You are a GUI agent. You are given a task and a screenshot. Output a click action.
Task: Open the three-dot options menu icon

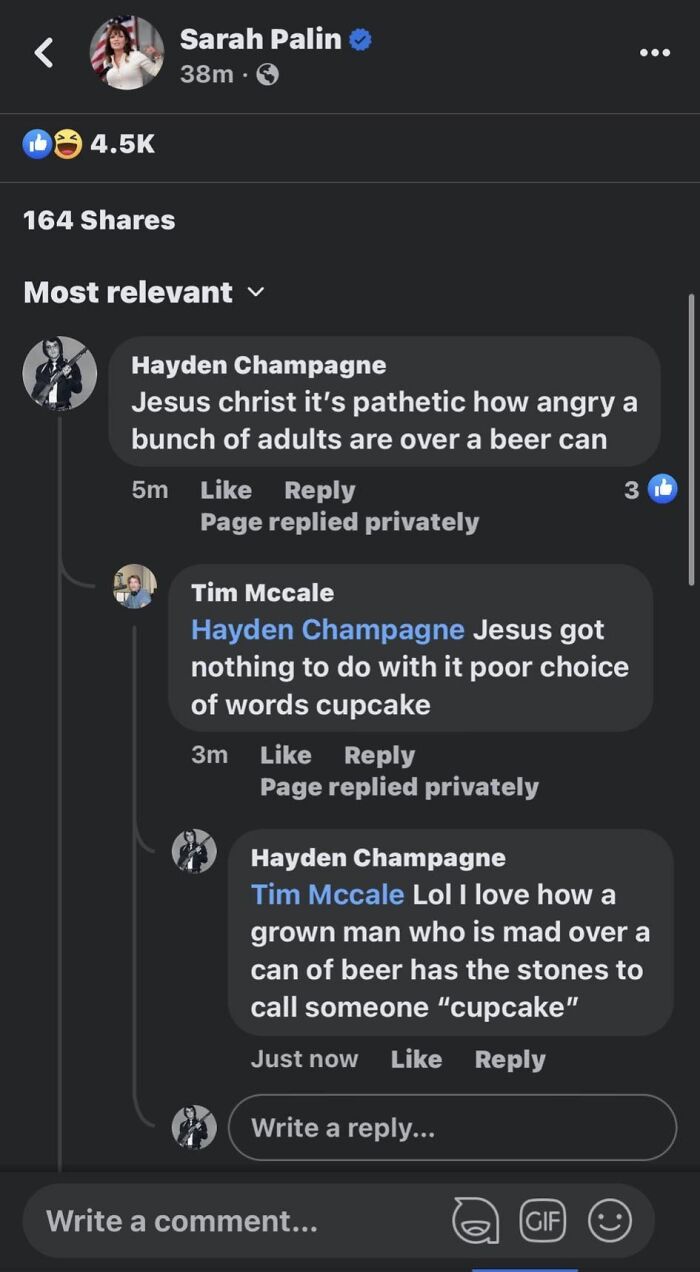654,52
